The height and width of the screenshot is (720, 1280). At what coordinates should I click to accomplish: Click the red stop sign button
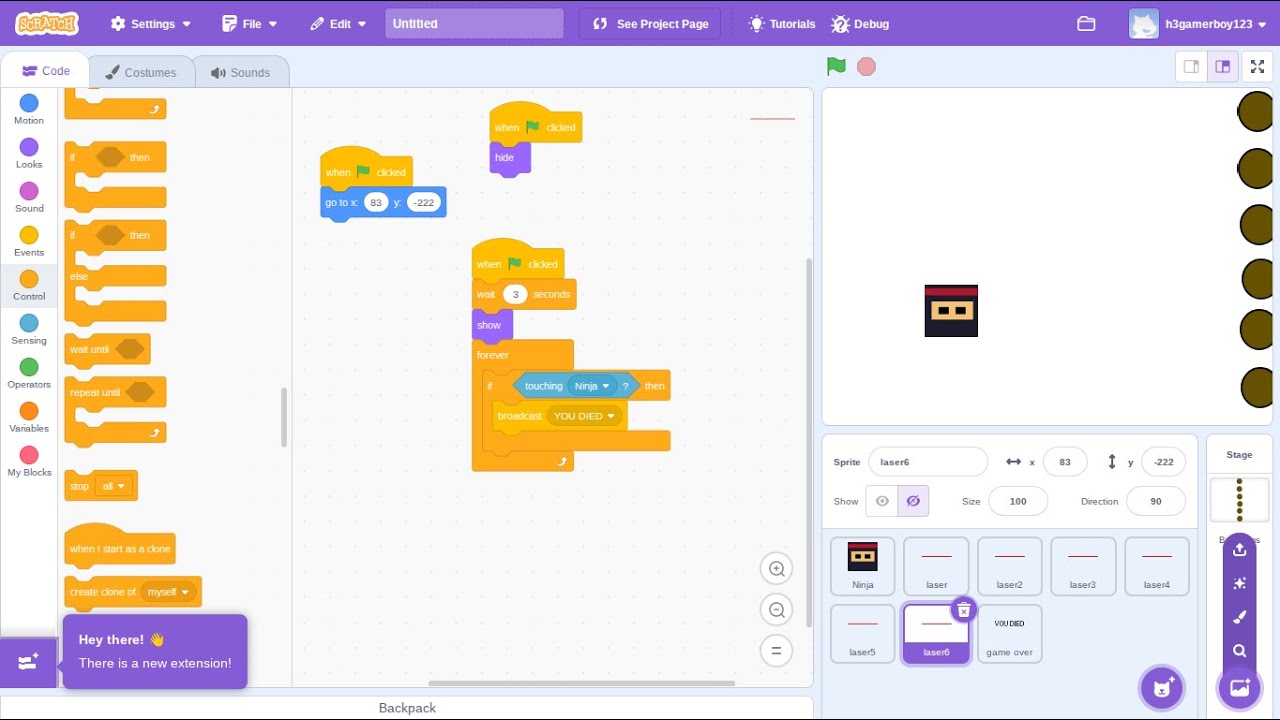pyautogui.click(x=867, y=67)
